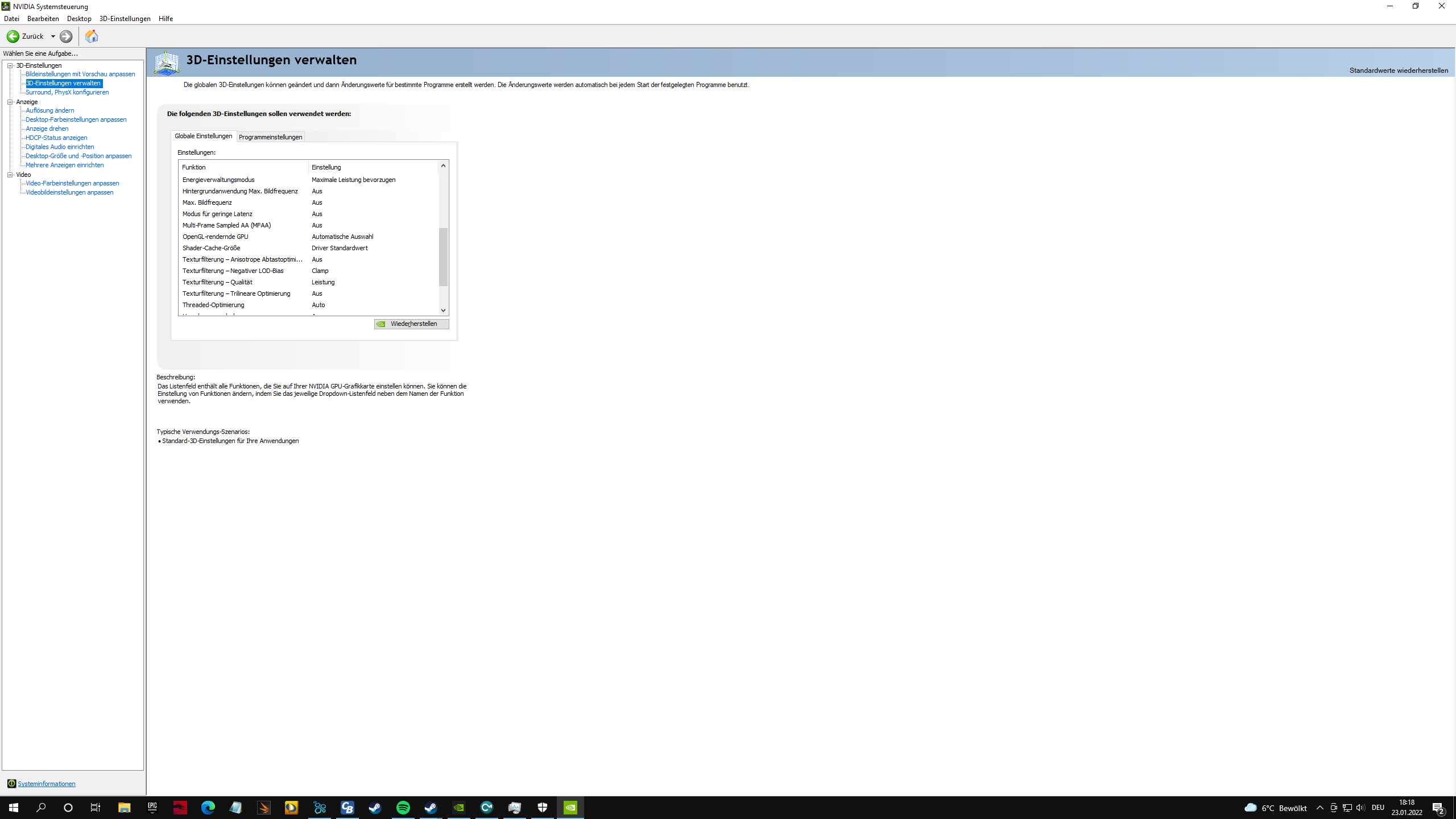Viewport: 1456px width, 819px height.
Task: Open the notification center icon
Action: click(x=1438, y=808)
